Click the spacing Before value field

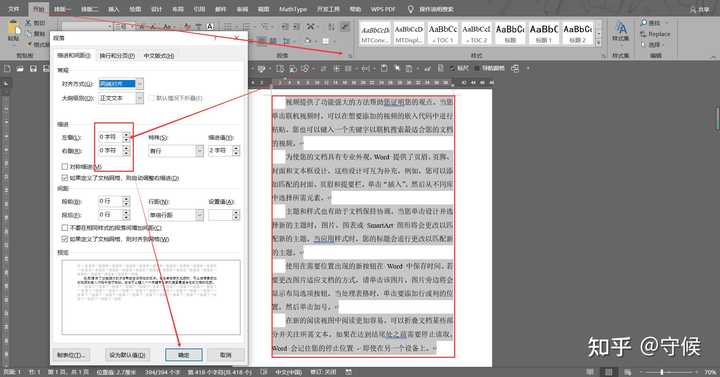pos(110,201)
